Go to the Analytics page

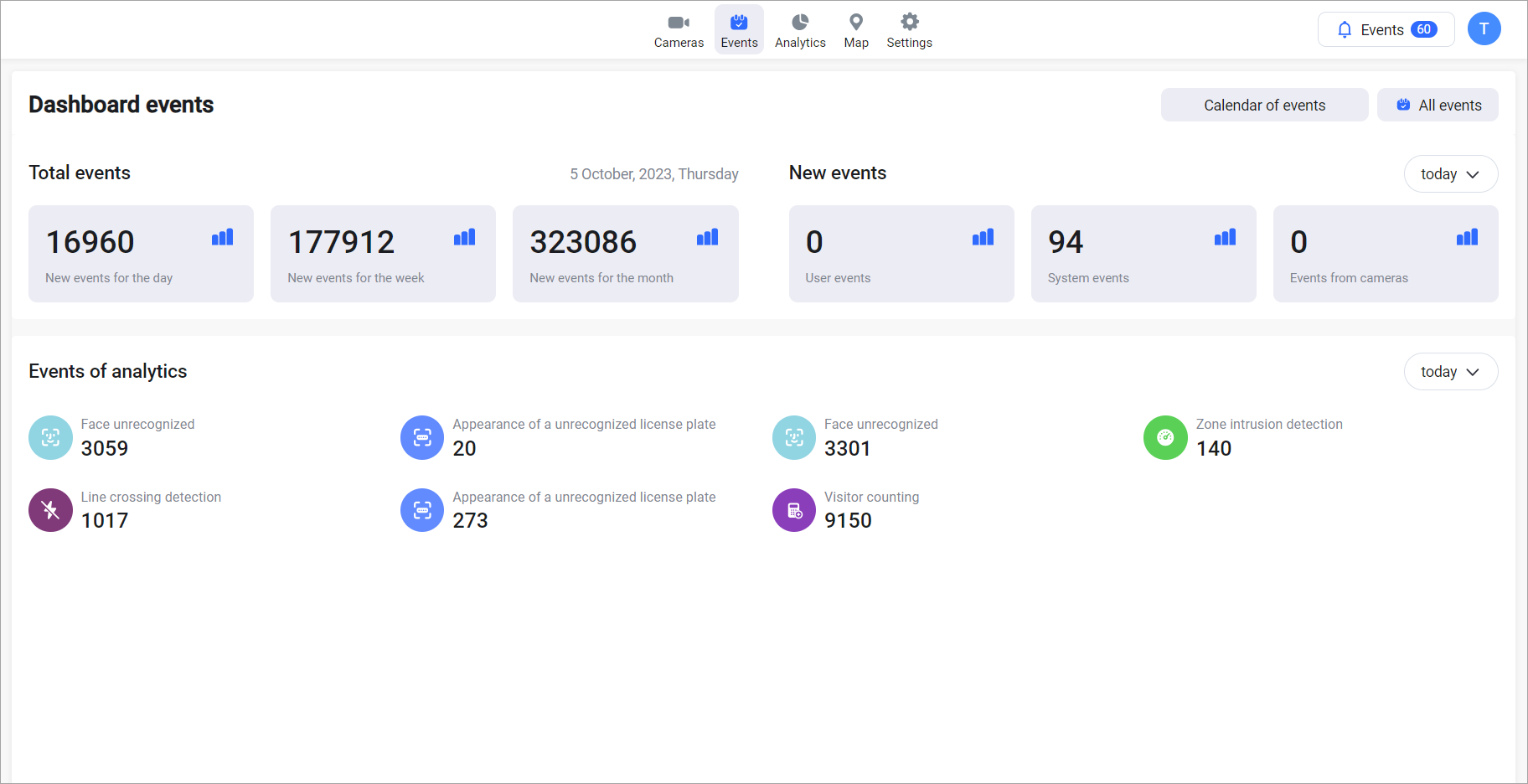[799, 30]
